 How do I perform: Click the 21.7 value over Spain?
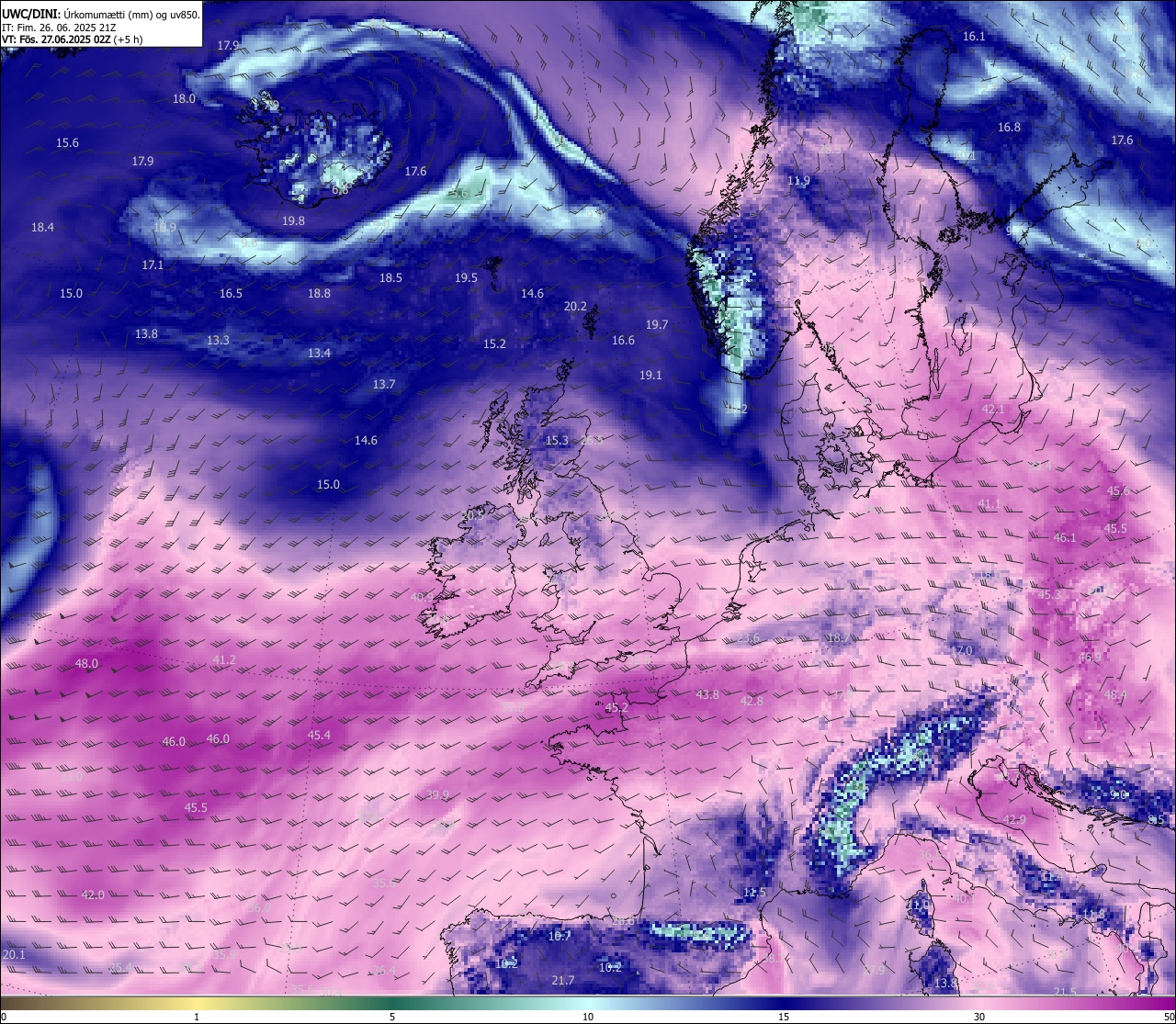point(563,980)
